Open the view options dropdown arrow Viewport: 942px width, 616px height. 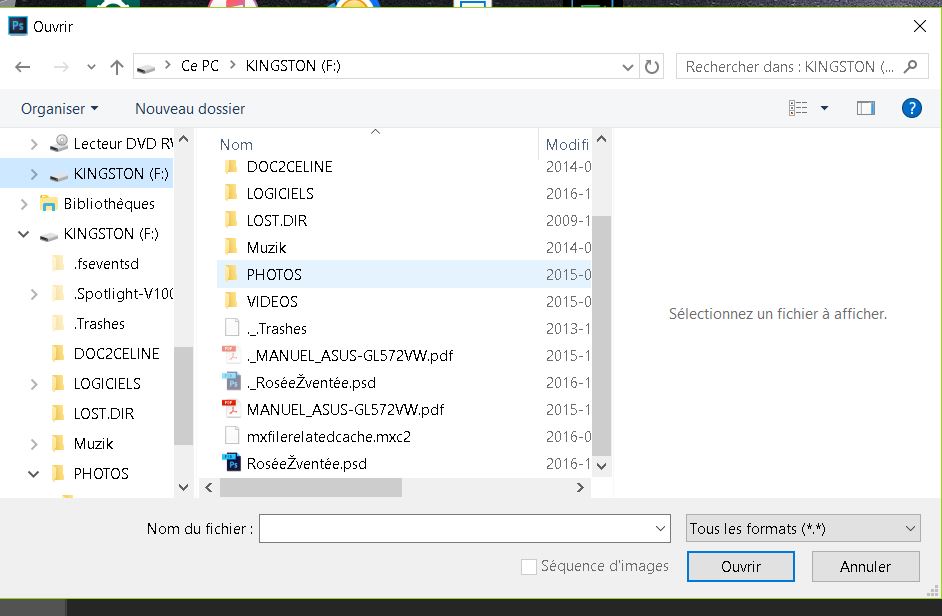point(824,108)
